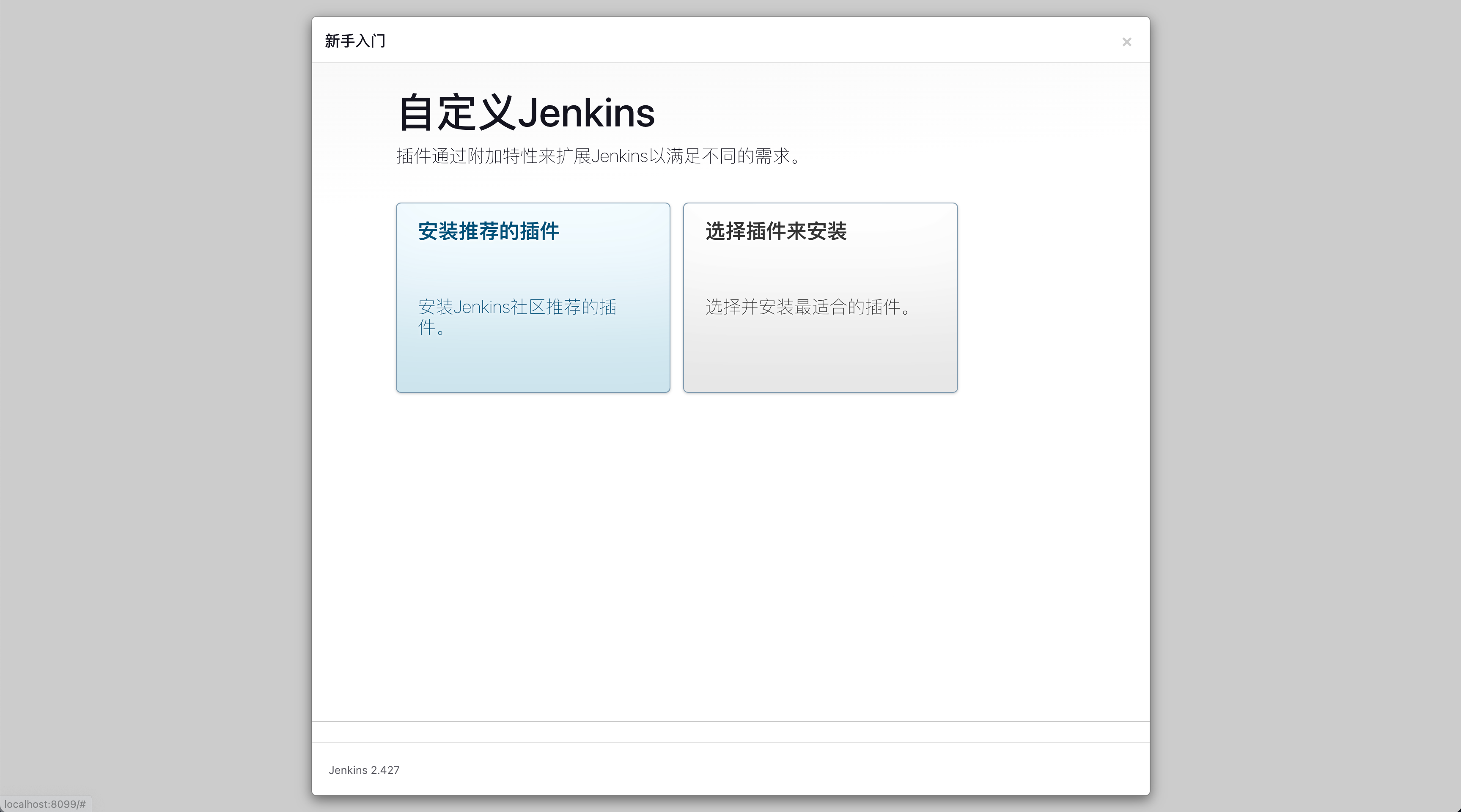This screenshot has height=812, width=1461.
Task: Click the localhost:8099/# status bar URL
Action: [x=45, y=804]
